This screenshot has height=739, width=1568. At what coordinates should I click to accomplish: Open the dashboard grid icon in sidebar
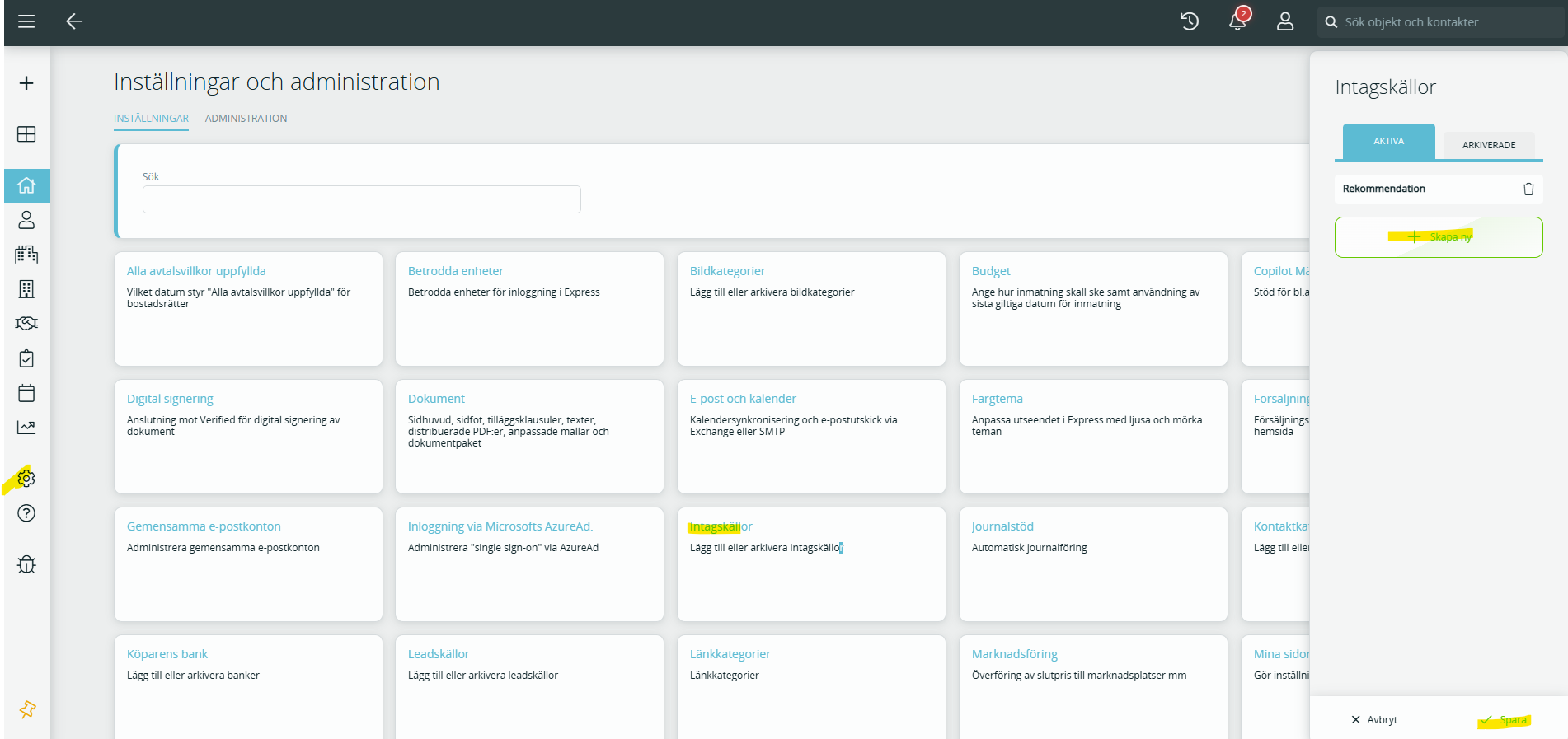pyautogui.click(x=26, y=134)
